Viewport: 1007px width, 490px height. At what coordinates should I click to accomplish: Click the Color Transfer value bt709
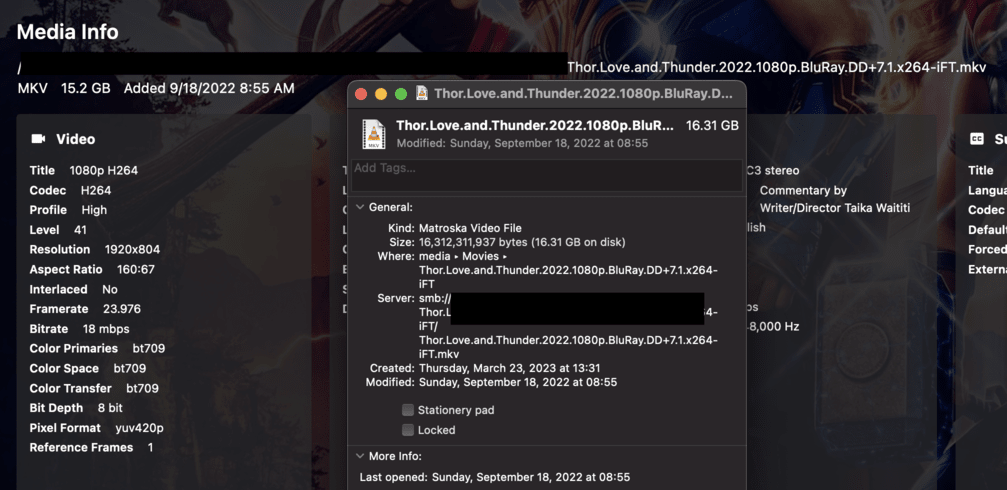142,389
